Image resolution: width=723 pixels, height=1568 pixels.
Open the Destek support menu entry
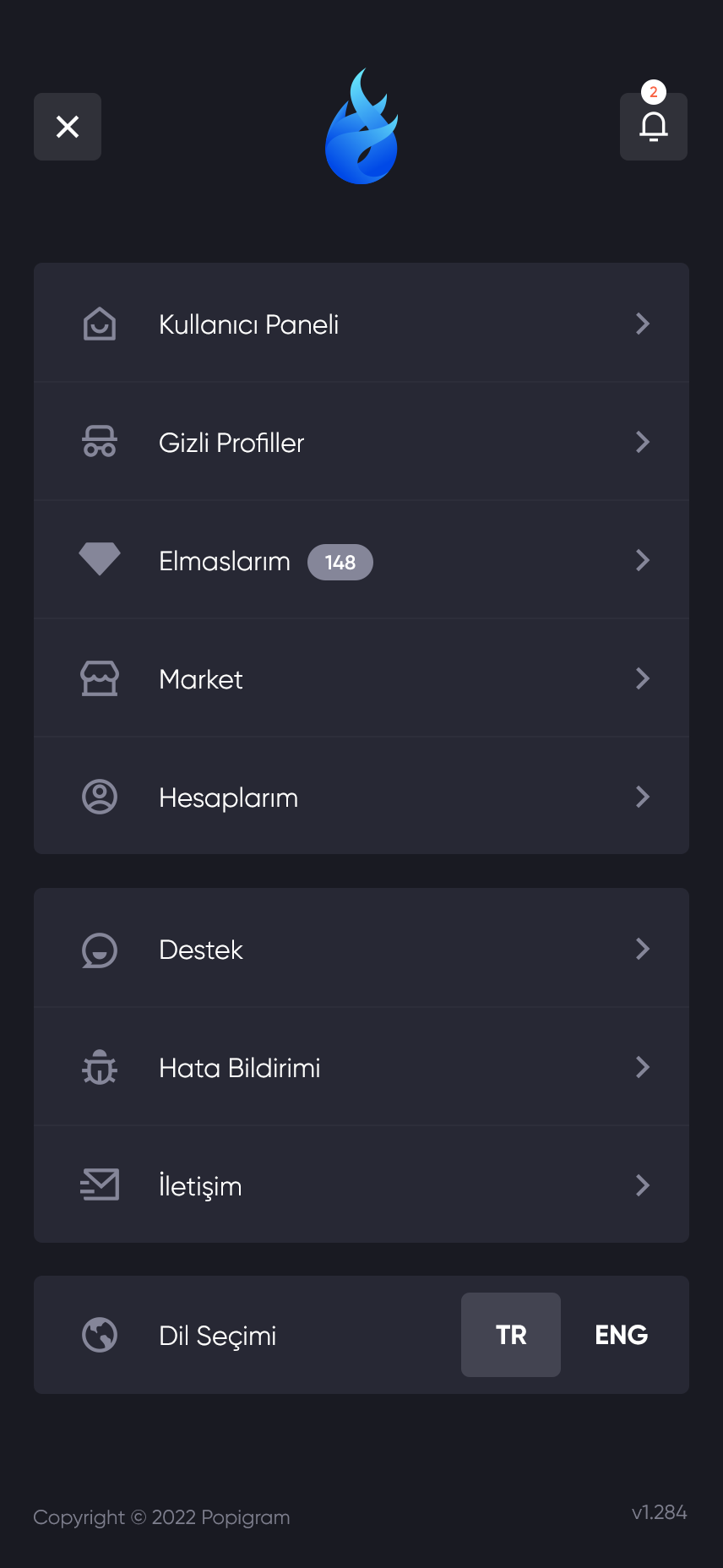pyautogui.click(x=201, y=950)
